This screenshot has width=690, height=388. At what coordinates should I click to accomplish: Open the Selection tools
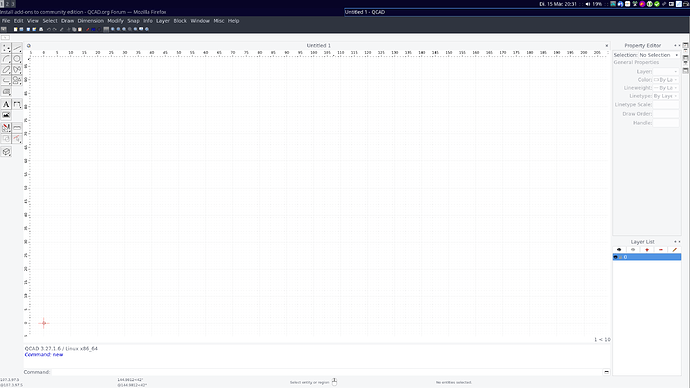(x=17, y=139)
